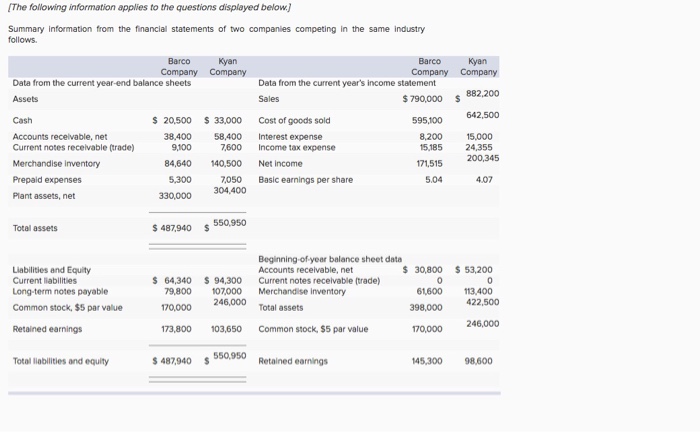Select the 7,600 notes receivable value
This screenshot has width=700, height=432.
click(x=231, y=147)
